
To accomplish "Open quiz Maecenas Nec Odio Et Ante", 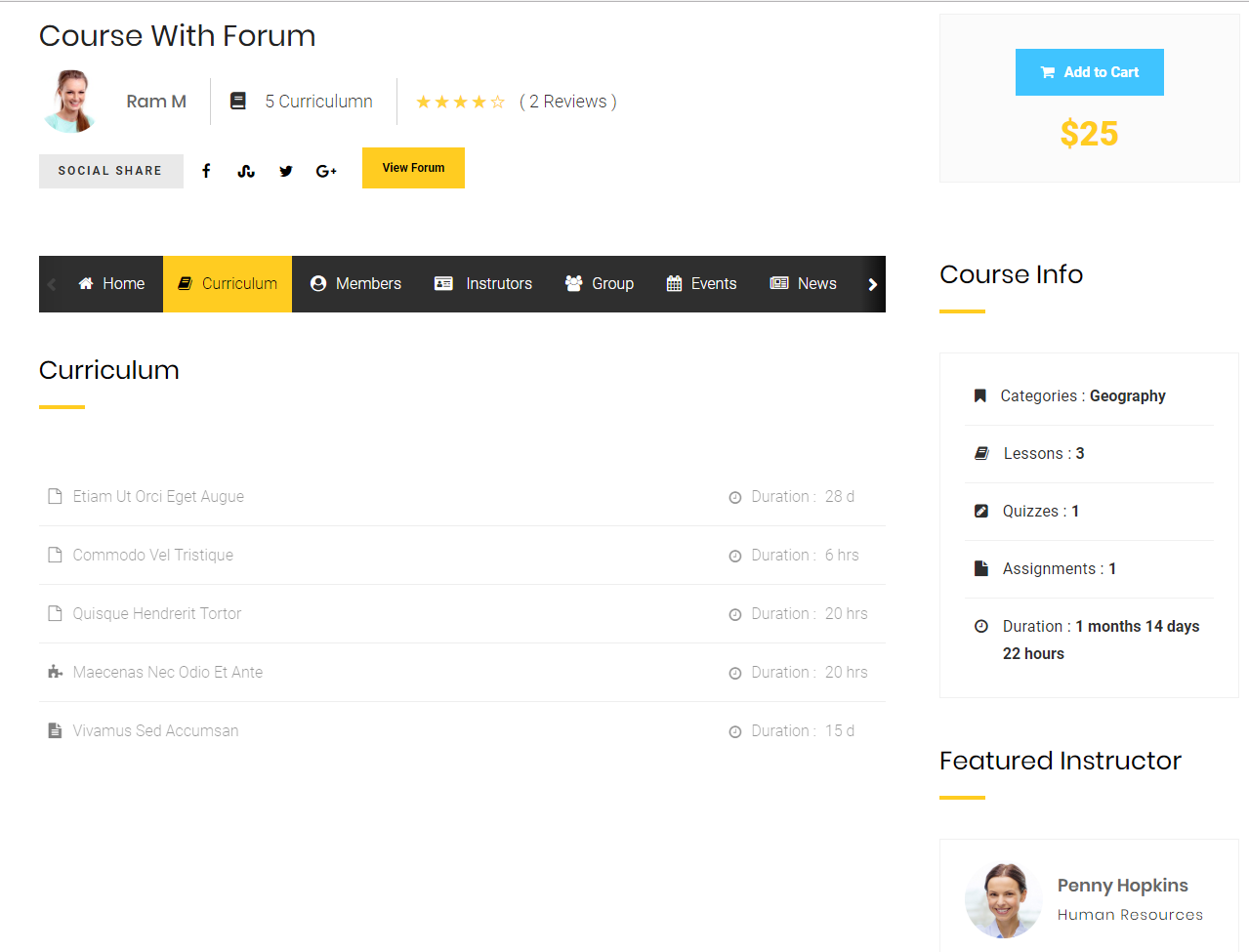I will (x=168, y=672).
